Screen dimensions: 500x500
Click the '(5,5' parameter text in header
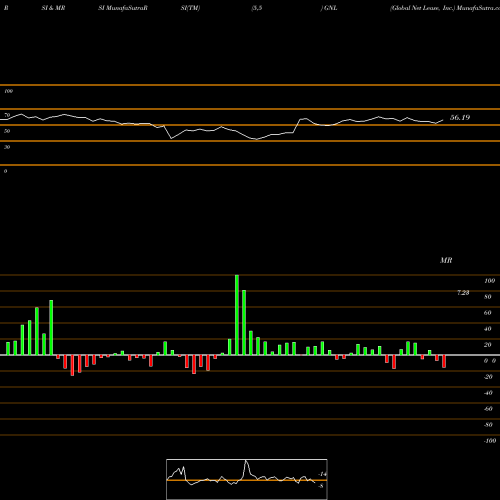pyautogui.click(x=257, y=8)
